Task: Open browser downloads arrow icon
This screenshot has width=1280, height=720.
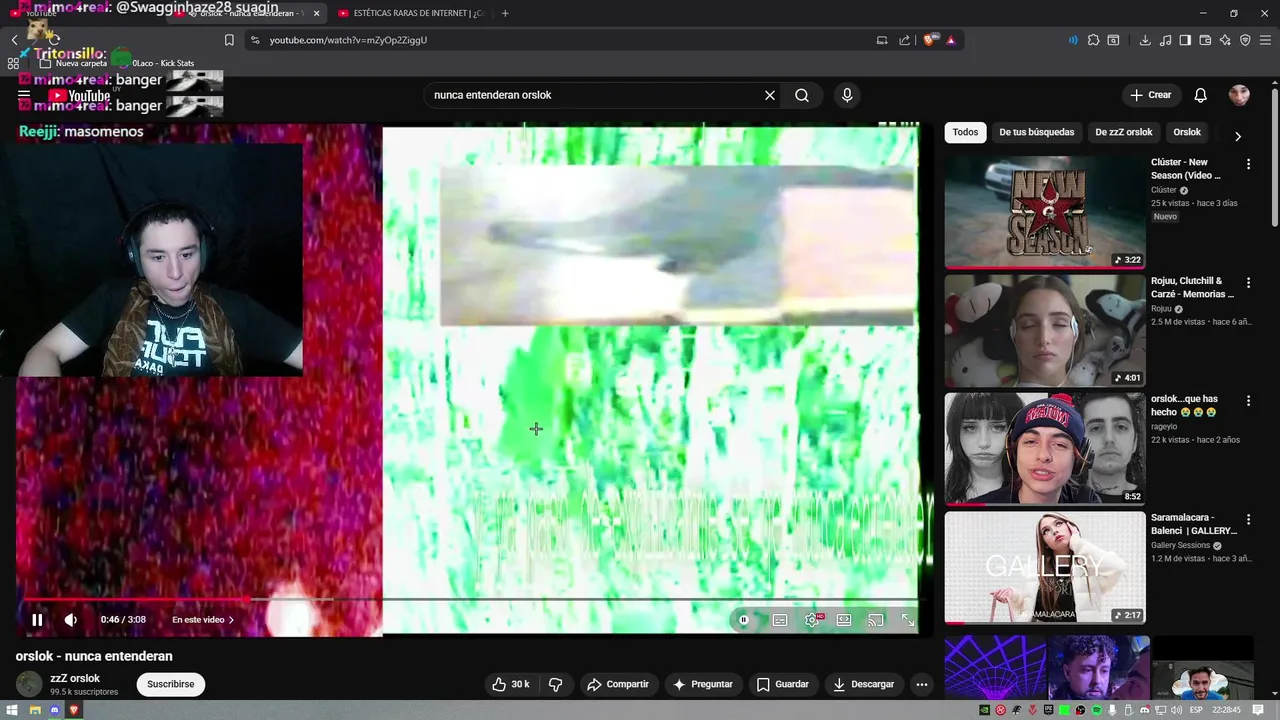Action: [1145, 40]
